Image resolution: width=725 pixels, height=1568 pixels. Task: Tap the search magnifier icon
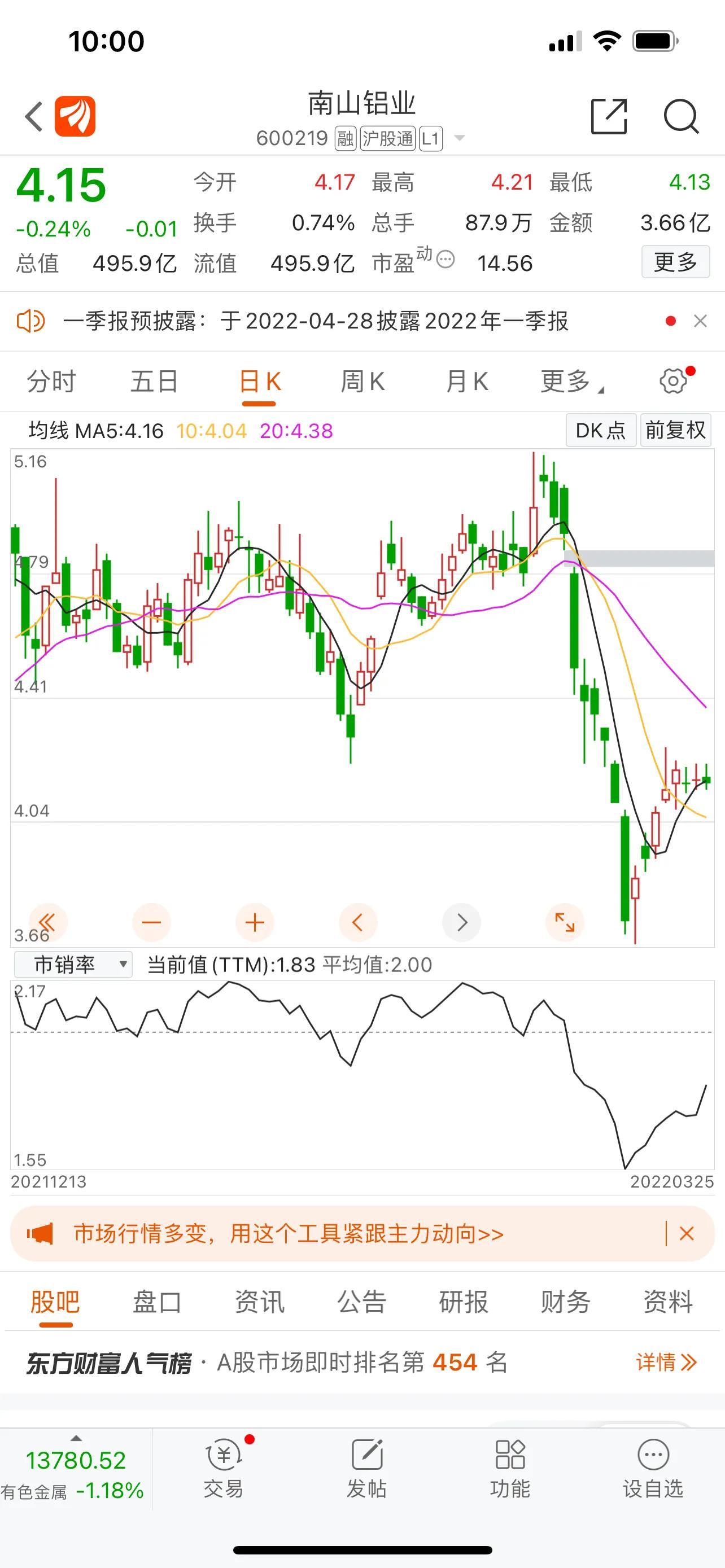coord(680,116)
